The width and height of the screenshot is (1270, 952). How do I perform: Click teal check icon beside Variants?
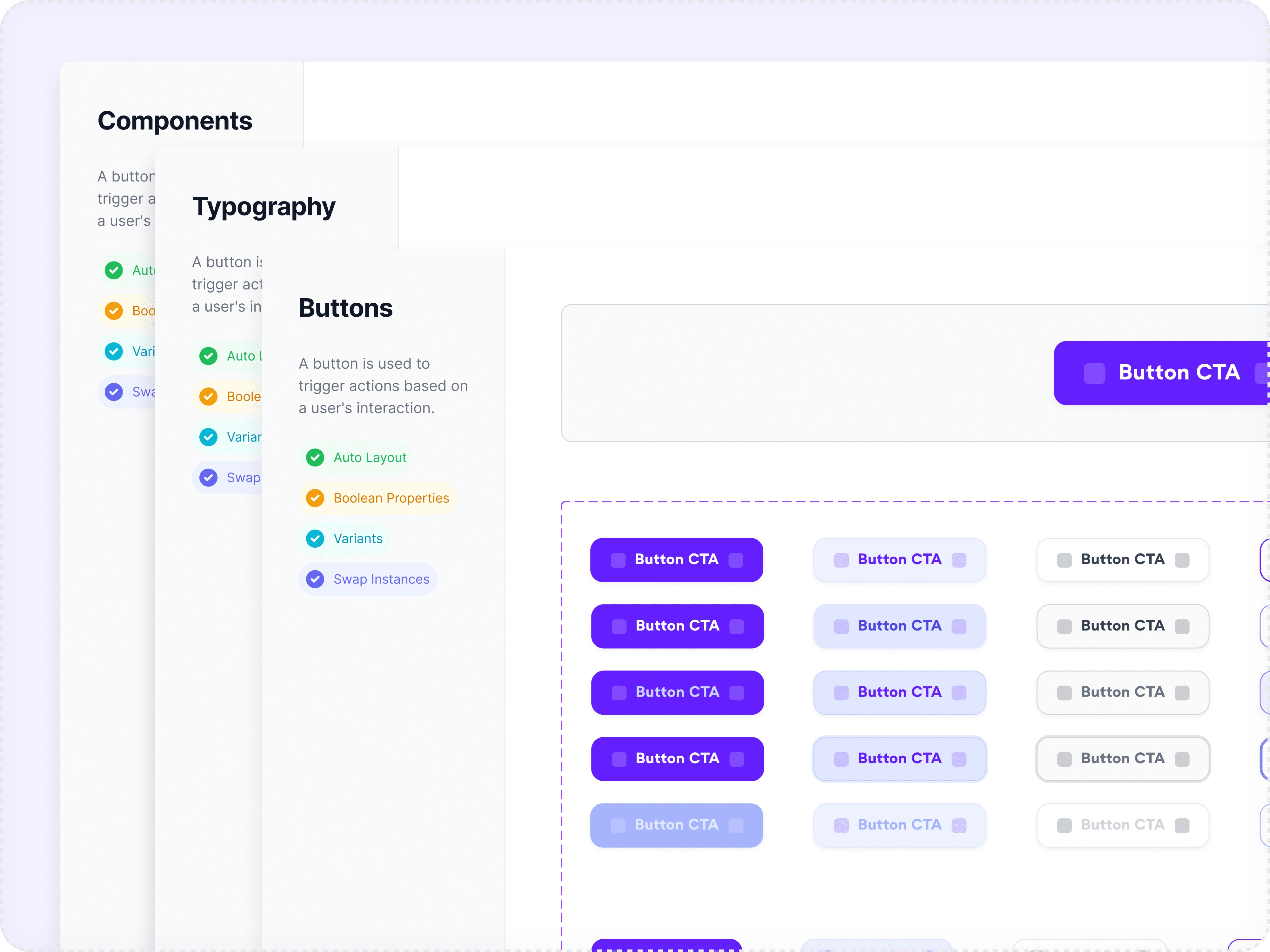point(315,538)
